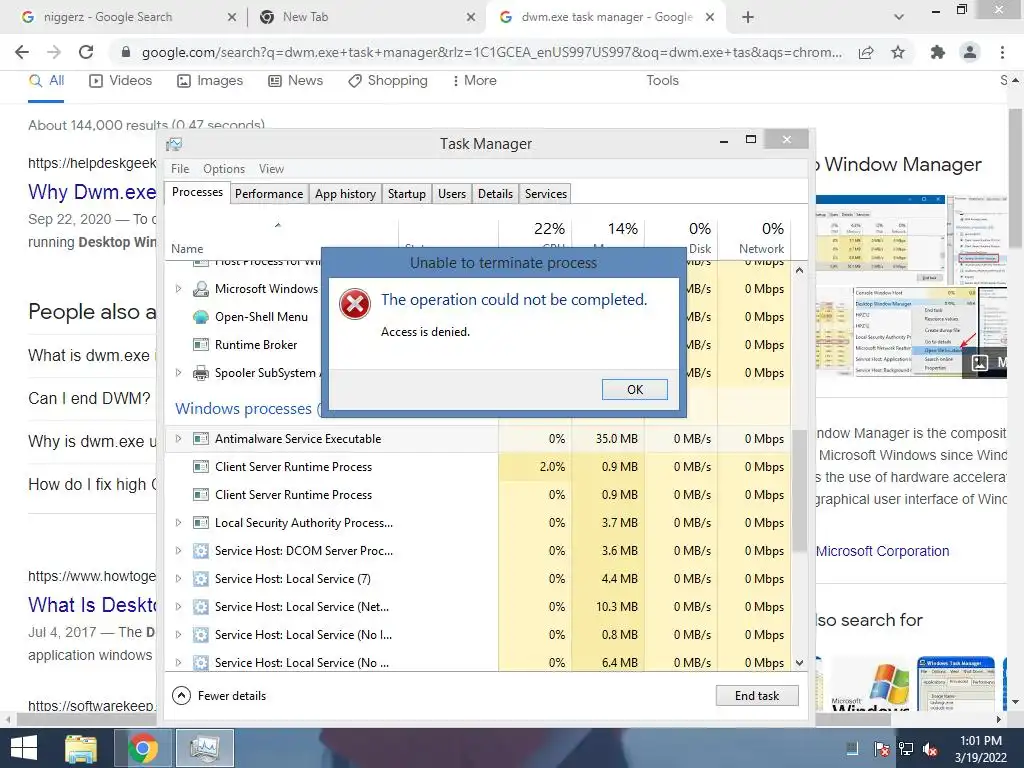Click the 22% CPU column header

(x=536, y=238)
